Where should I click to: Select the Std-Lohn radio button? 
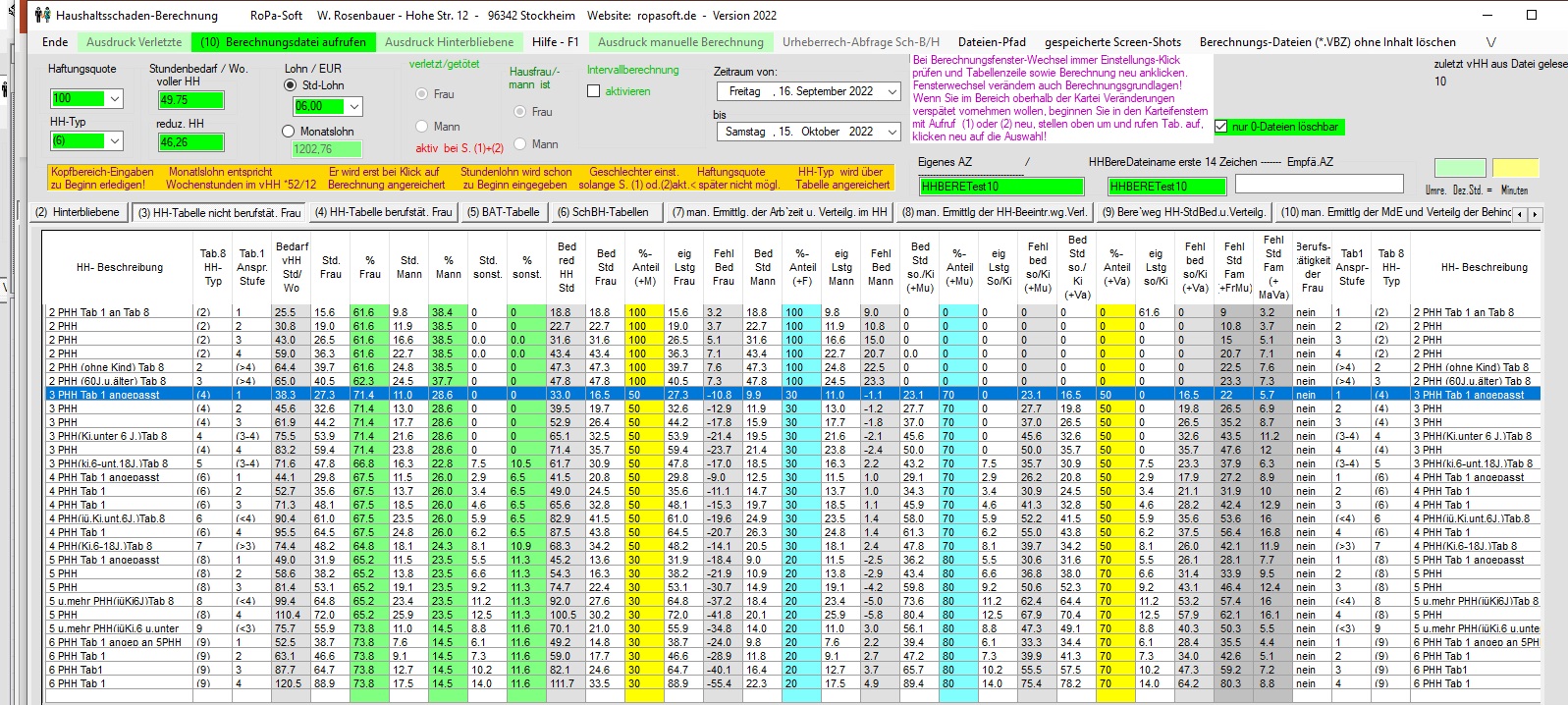coord(290,85)
